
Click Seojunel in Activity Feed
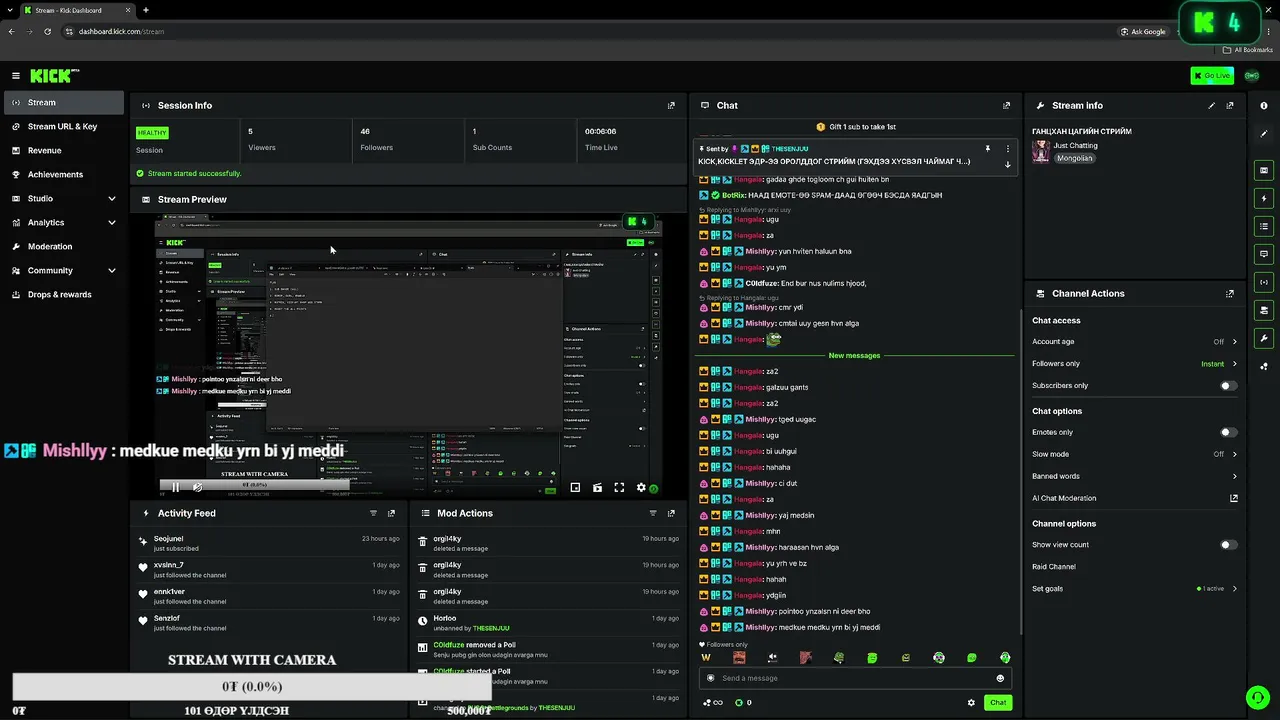168,539
